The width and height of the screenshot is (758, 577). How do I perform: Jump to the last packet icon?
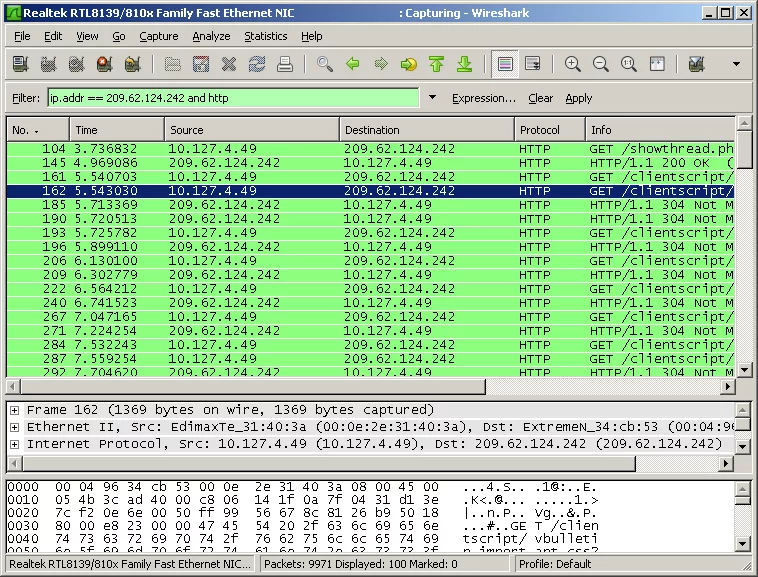465,64
